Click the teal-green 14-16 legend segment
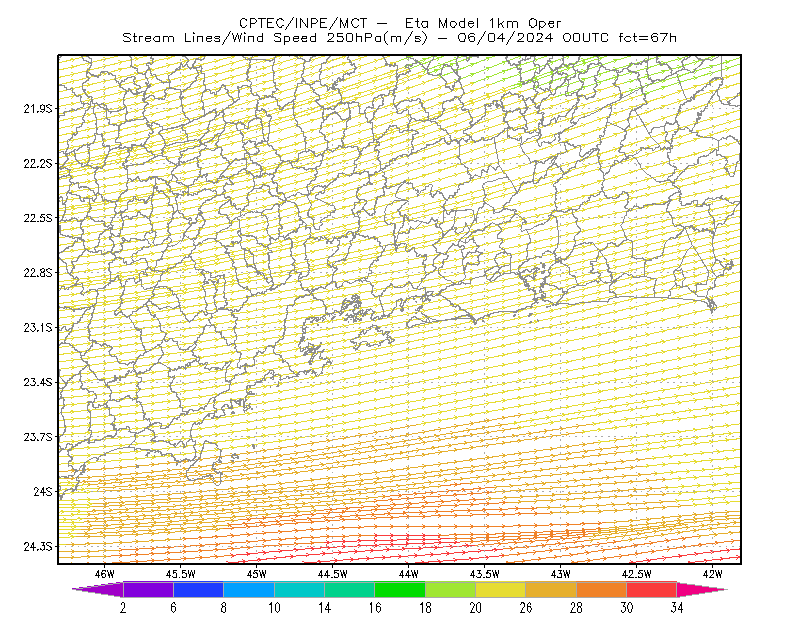This screenshot has width=800, height=618. [349, 589]
